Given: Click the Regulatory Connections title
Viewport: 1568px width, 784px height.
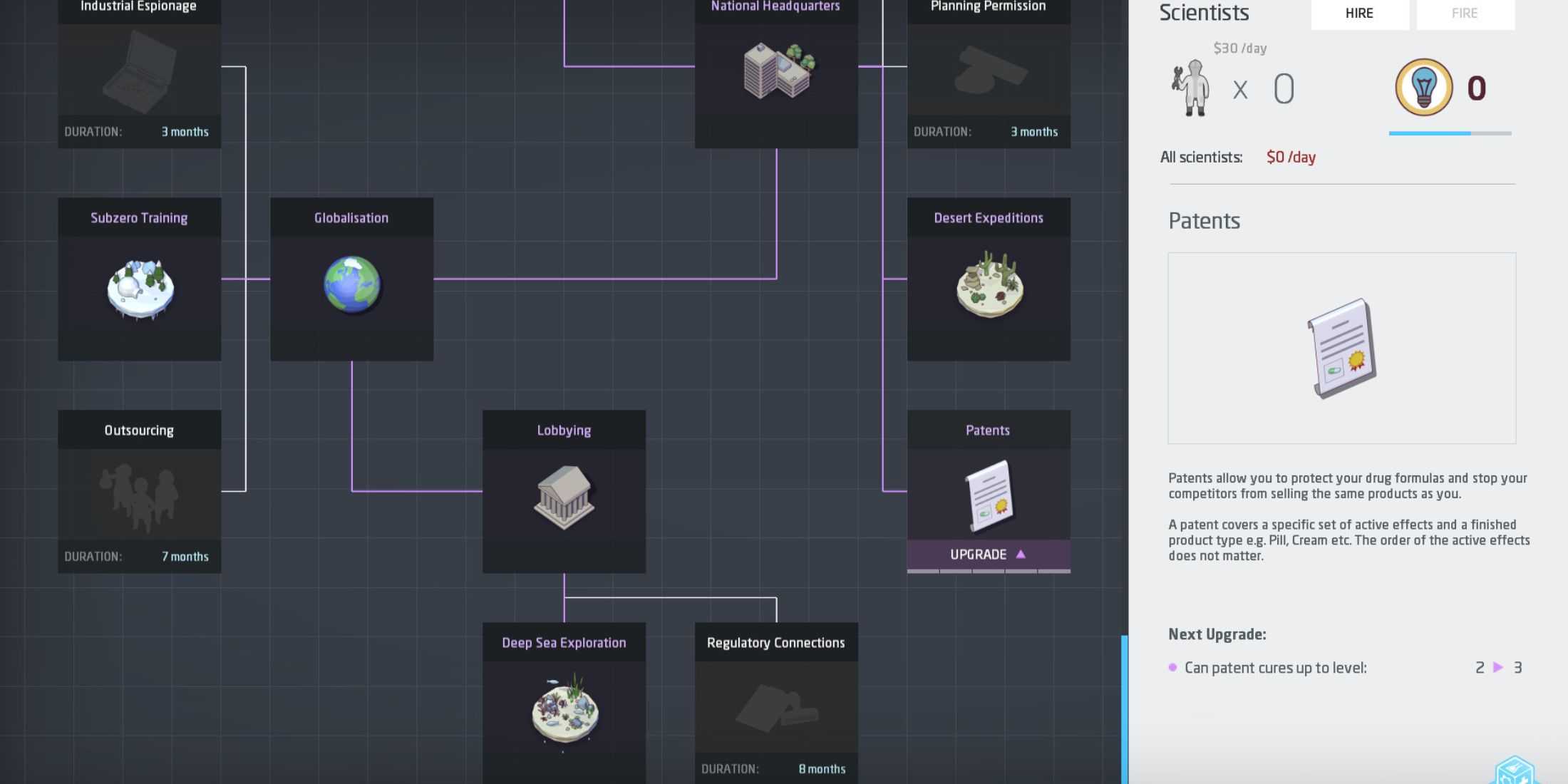Looking at the screenshot, I should coord(776,643).
